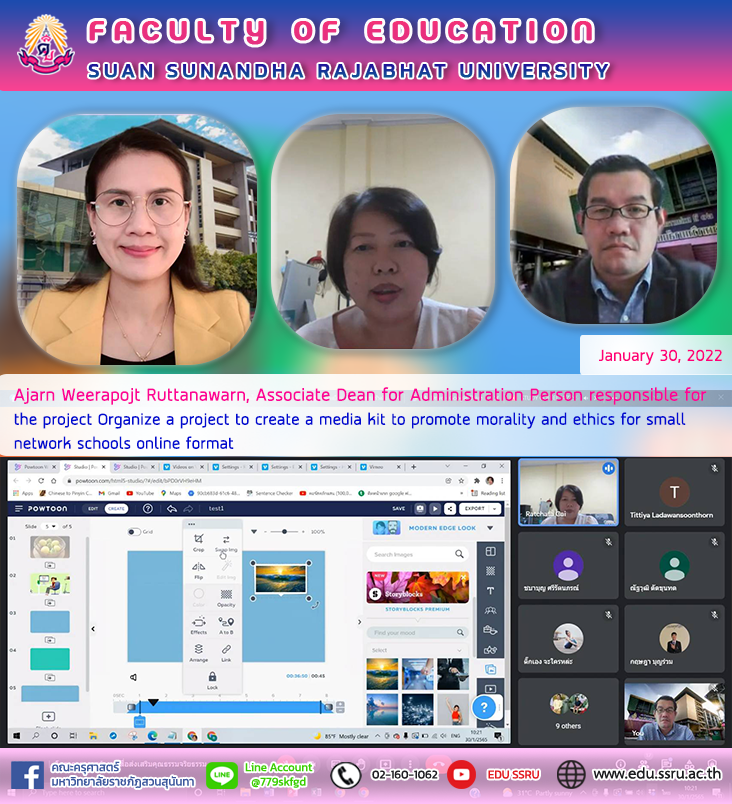Open the Text panel in right sidebar
The width and height of the screenshot is (732, 804).
(490, 590)
